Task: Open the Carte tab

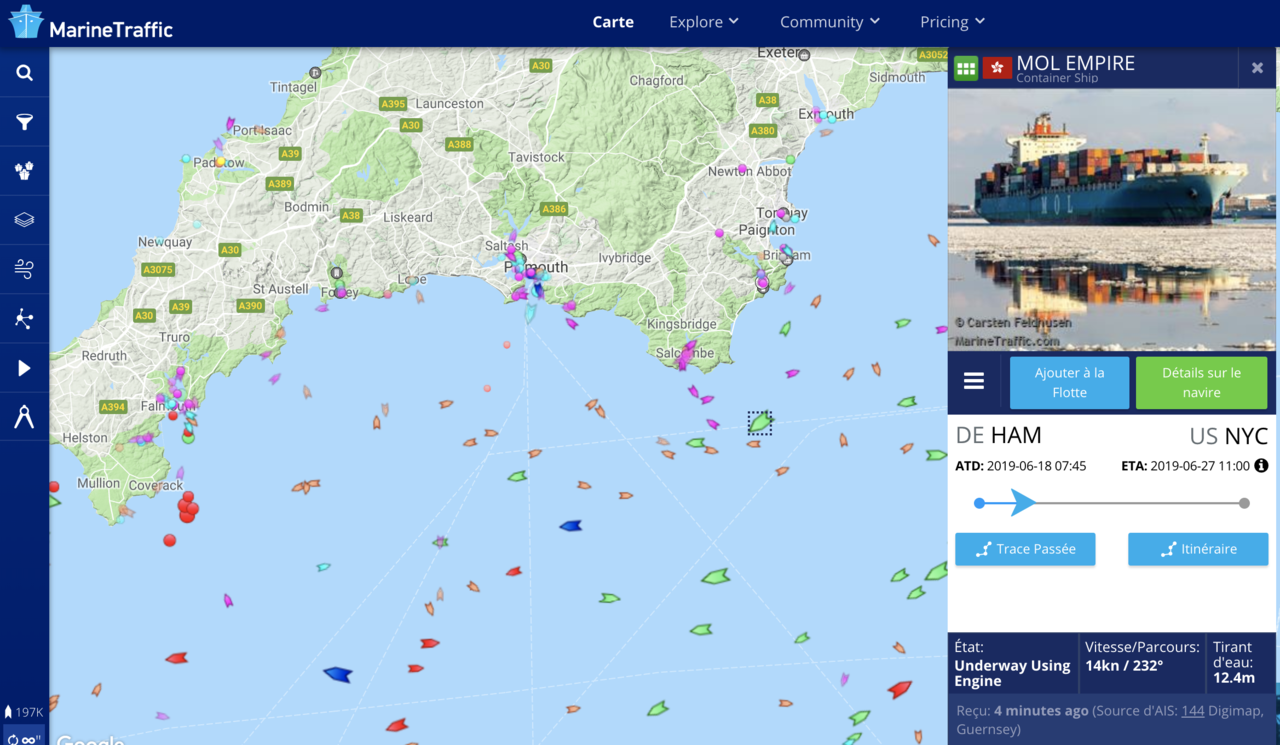Action: 613,22
